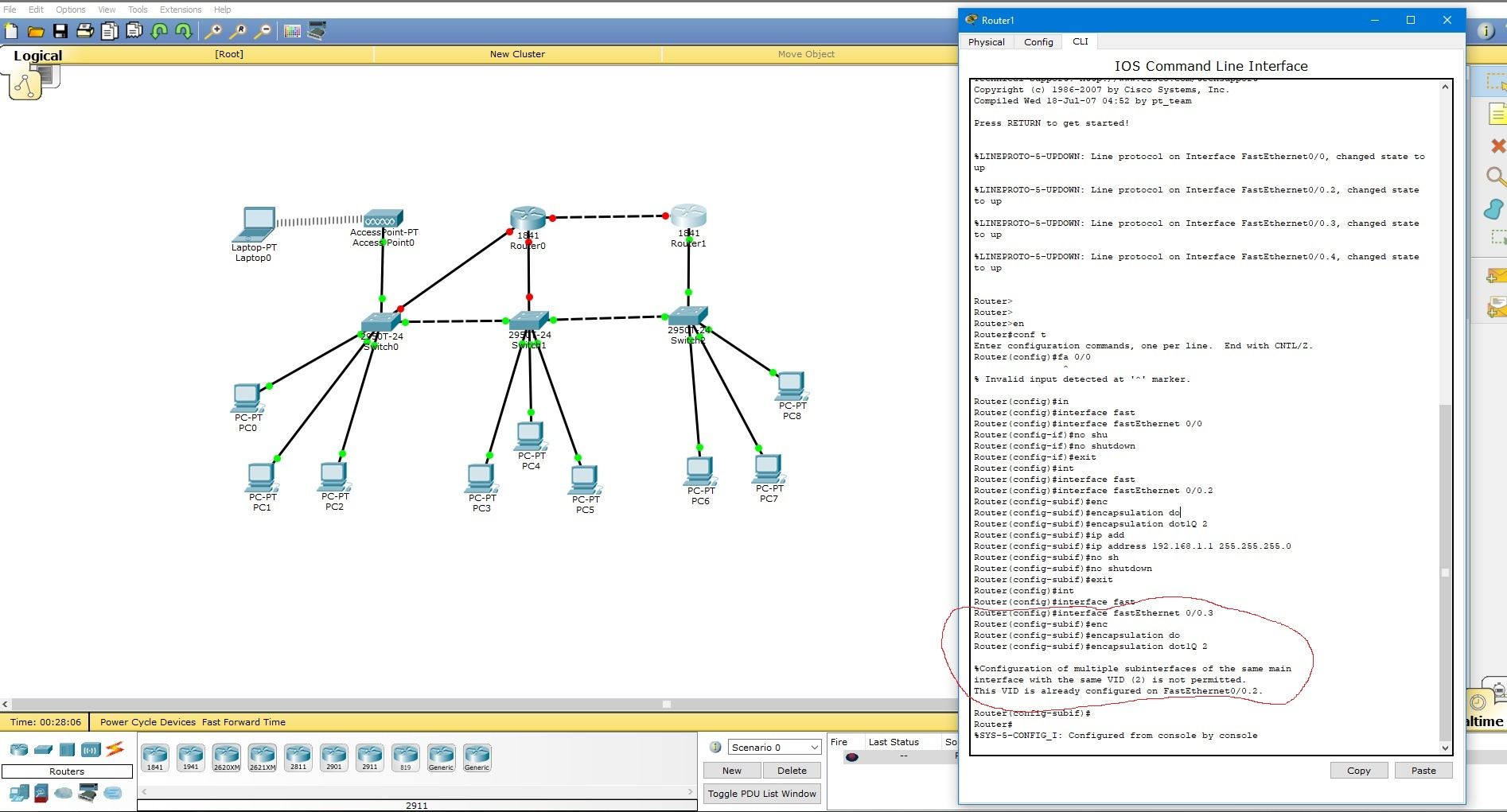Viewport: 1507px width, 812px height.
Task: Open the drawing palette icon
Action: [292, 31]
